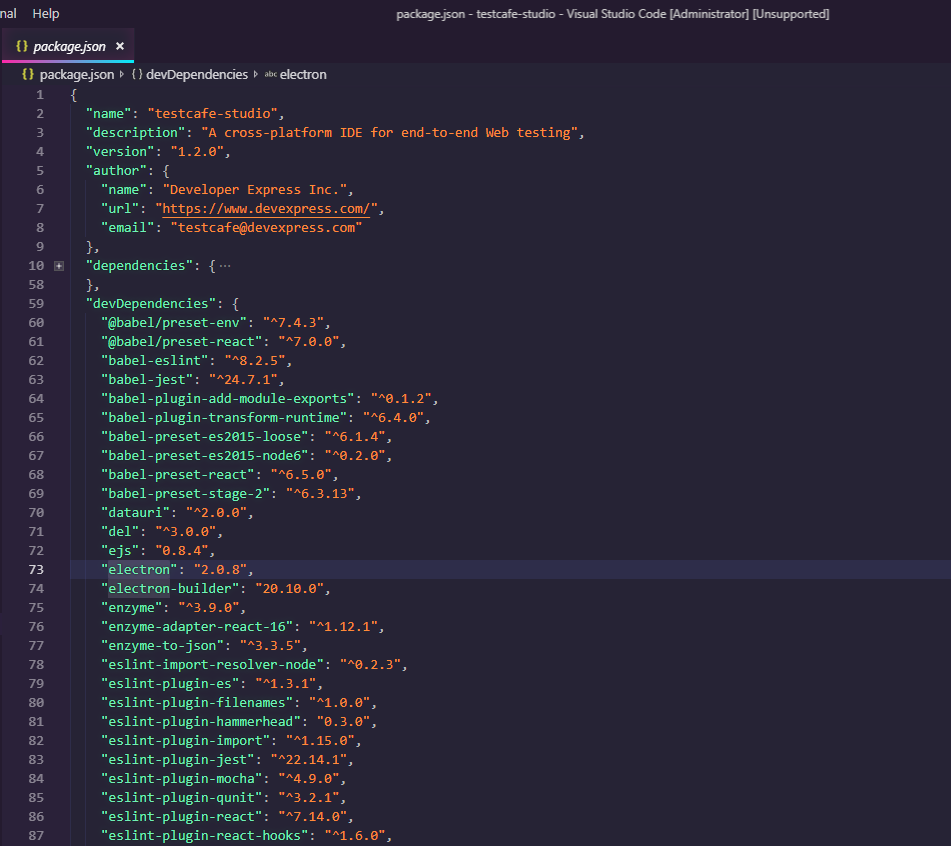This screenshot has height=846, width=951.
Task: Click the "babel-plugin-transform-runtime" key
Action: tap(224, 417)
